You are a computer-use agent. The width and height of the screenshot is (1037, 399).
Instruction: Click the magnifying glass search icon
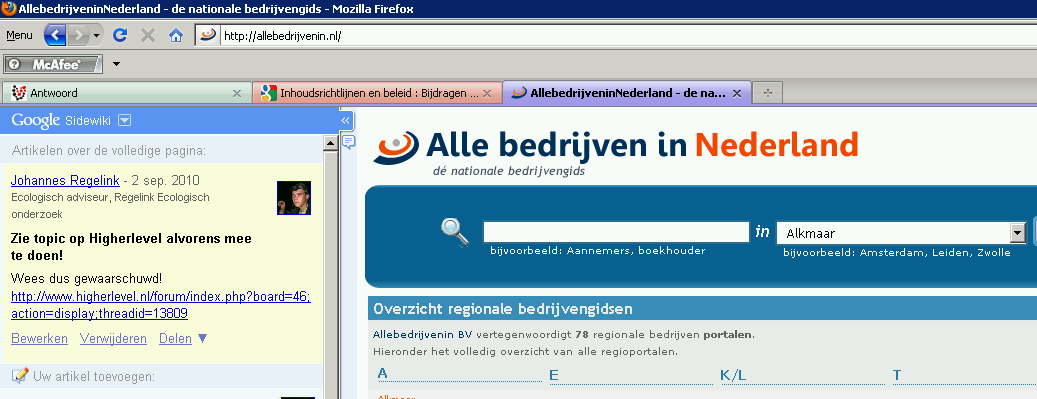pyautogui.click(x=455, y=232)
